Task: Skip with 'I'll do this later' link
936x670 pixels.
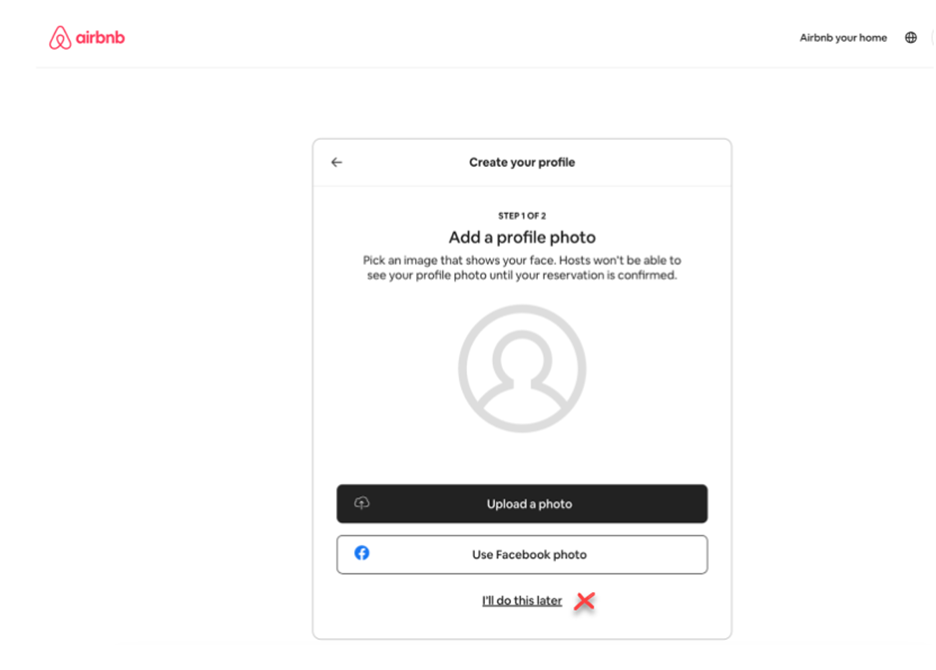Action: (522, 601)
